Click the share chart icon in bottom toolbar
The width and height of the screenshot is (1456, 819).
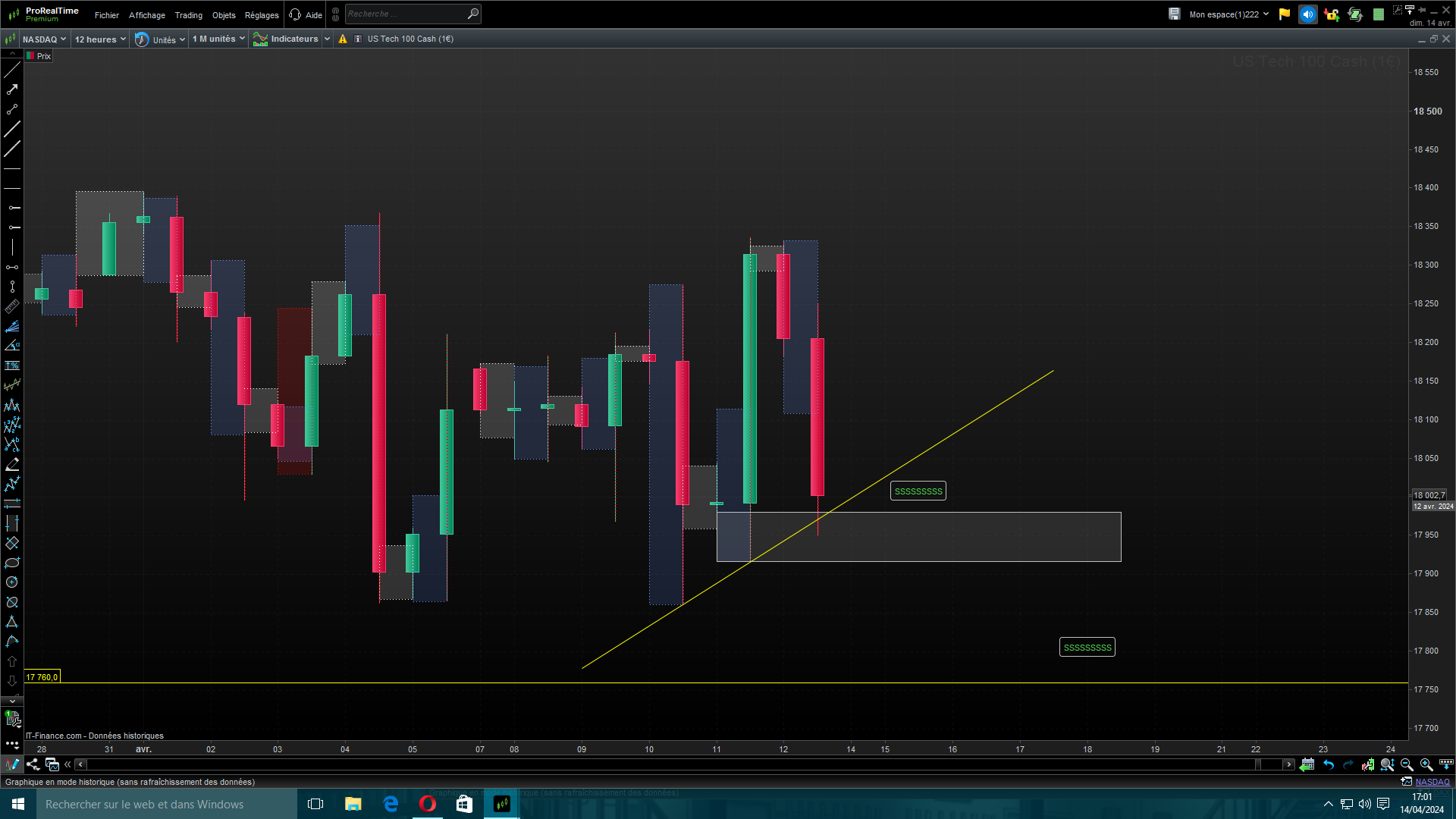pyautogui.click(x=33, y=764)
